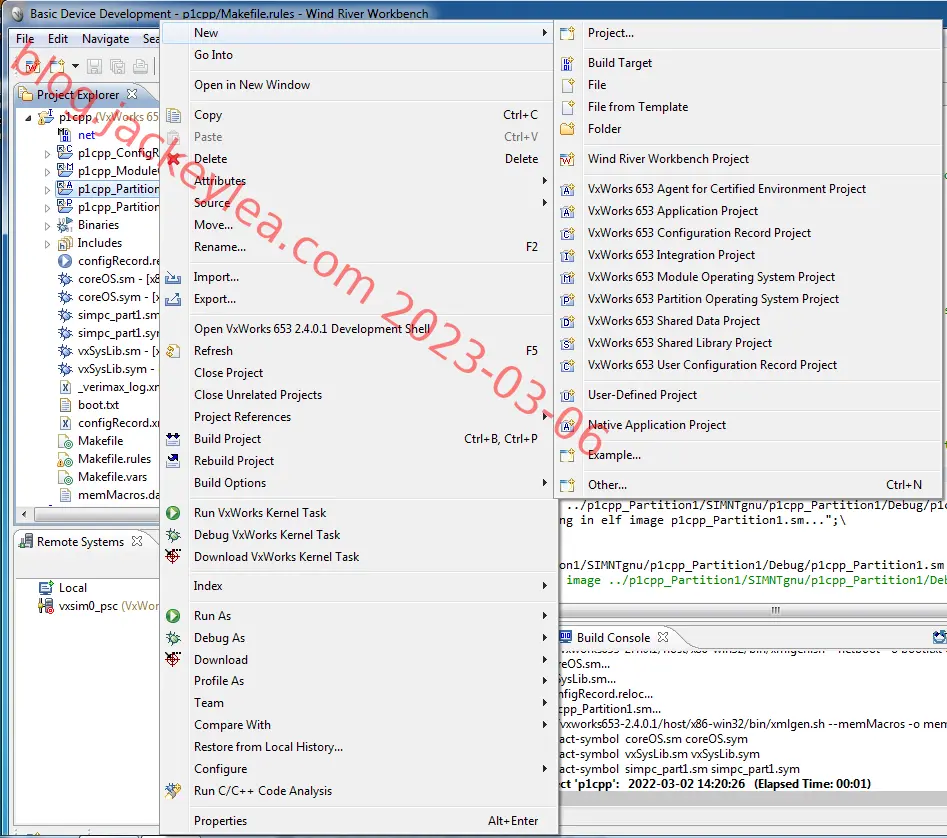This screenshot has height=838, width=947.
Task: Open the Attributes submenu
Action: click(370, 181)
